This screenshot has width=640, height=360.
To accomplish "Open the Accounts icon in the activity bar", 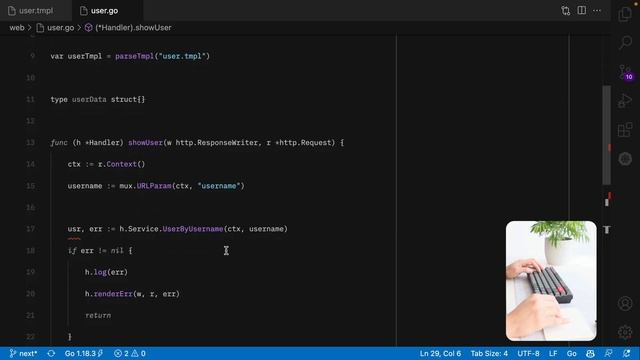I will pos(625,304).
